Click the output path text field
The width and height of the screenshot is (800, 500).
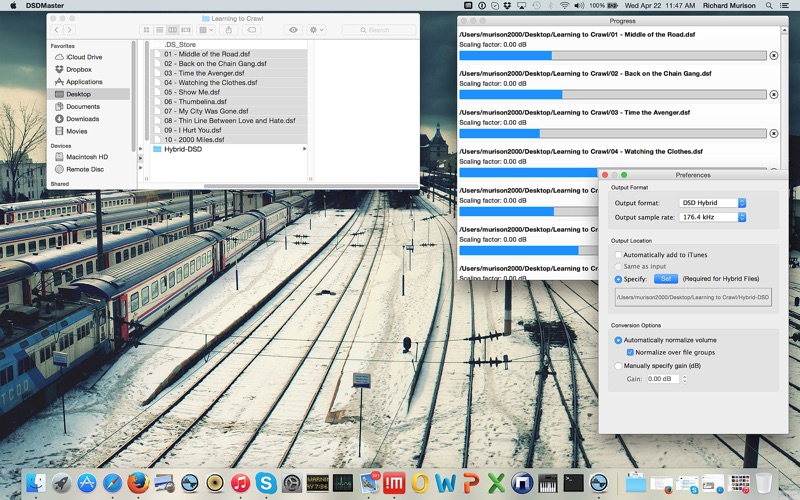coord(693,297)
